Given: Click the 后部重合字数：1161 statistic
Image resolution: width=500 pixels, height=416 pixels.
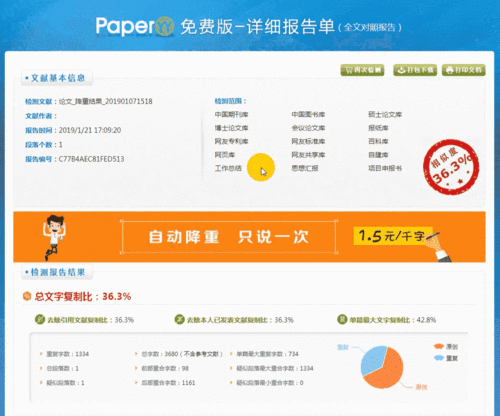Looking at the screenshot, I should tap(168, 383).
